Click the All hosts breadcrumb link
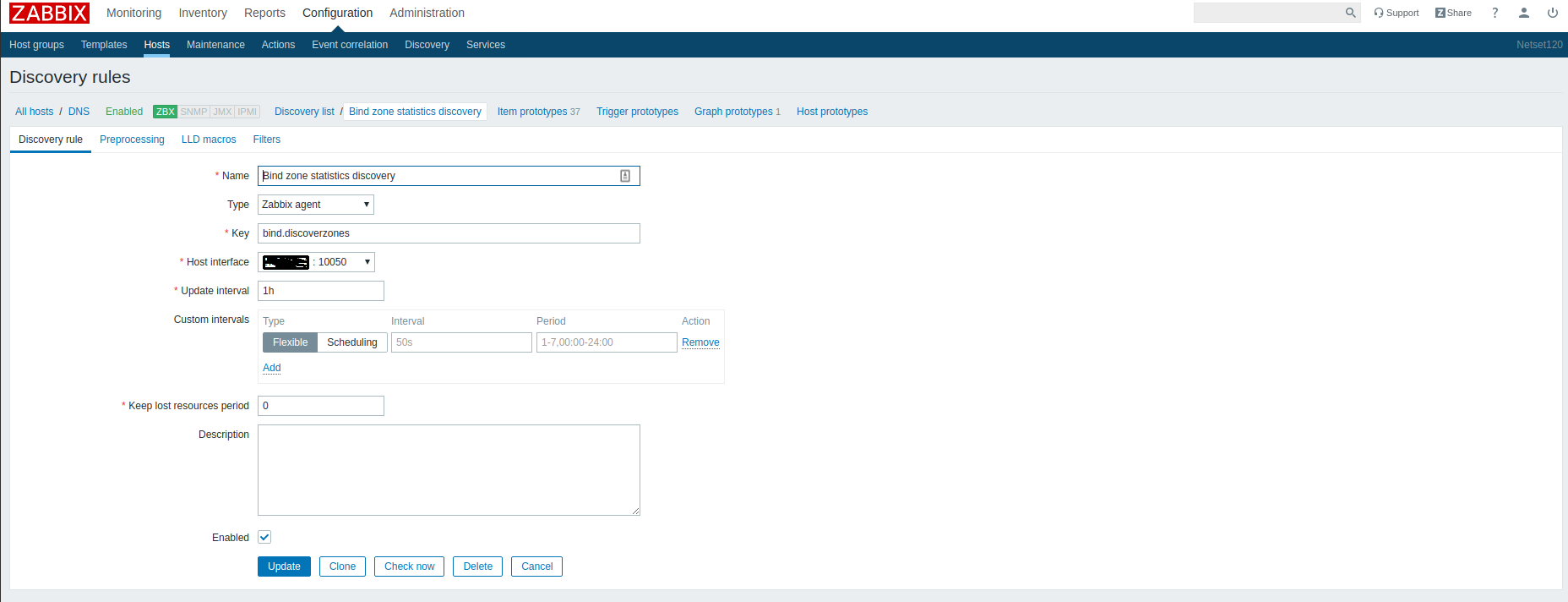Image resolution: width=1568 pixels, height=602 pixels. tap(34, 112)
